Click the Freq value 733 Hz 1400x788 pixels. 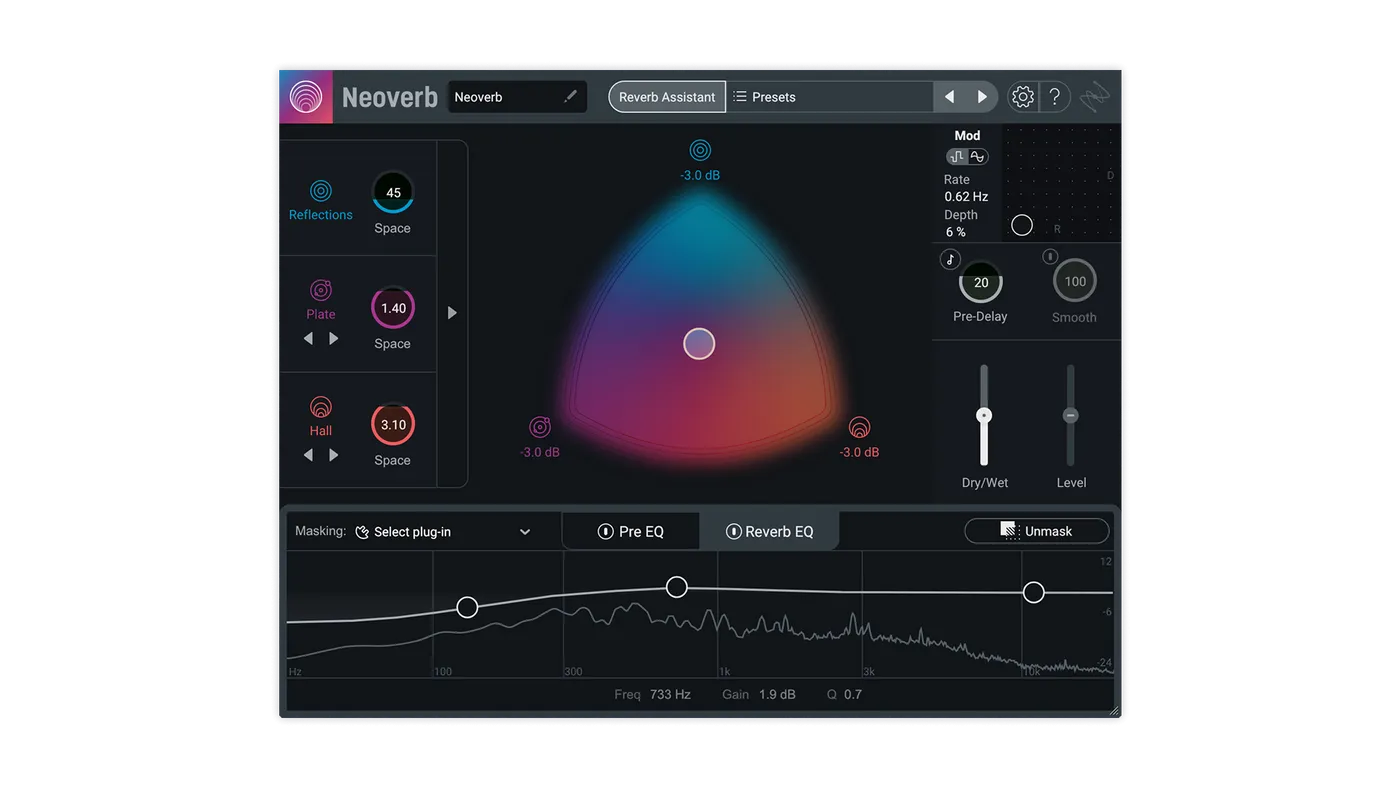[670, 694]
